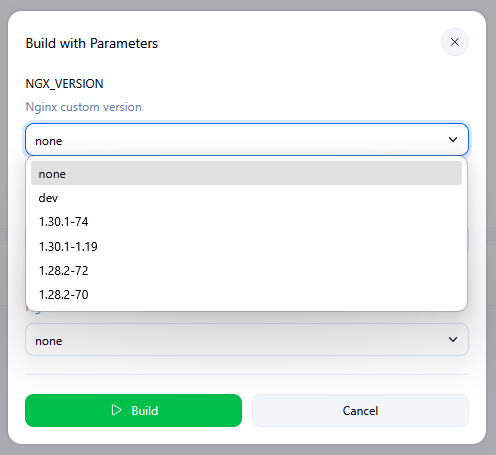Click the chevron arrow of NGX_VERSION dropdown
This screenshot has width=496, height=455.
tap(453, 139)
